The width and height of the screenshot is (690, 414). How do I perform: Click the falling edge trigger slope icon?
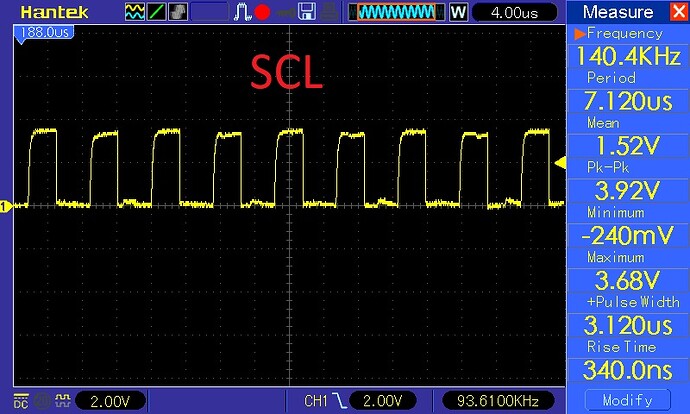[339, 401]
